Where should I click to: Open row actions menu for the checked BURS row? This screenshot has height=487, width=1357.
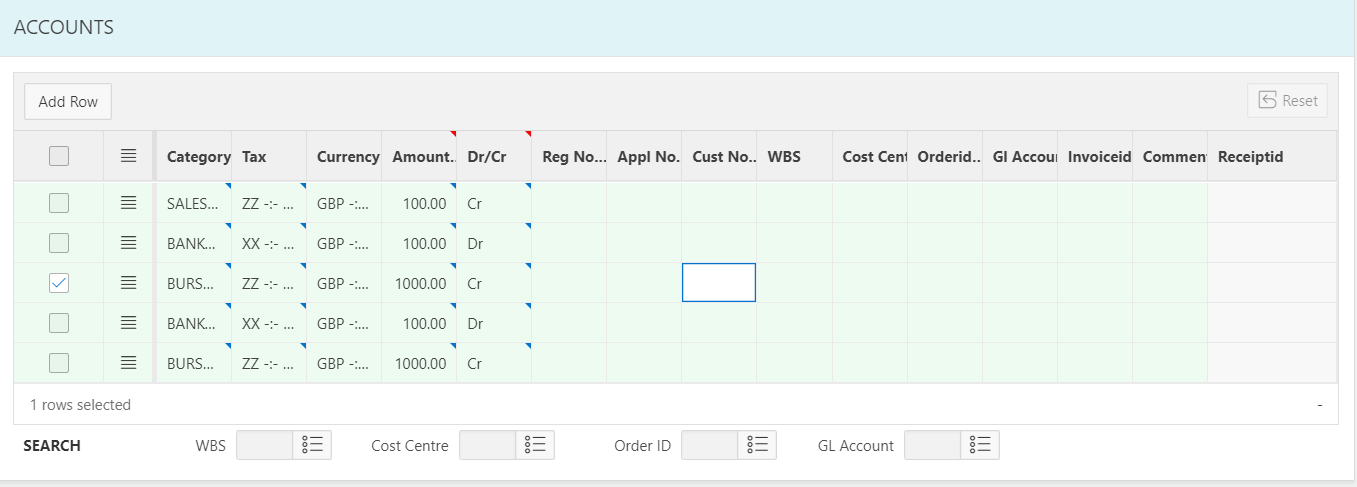click(x=128, y=283)
